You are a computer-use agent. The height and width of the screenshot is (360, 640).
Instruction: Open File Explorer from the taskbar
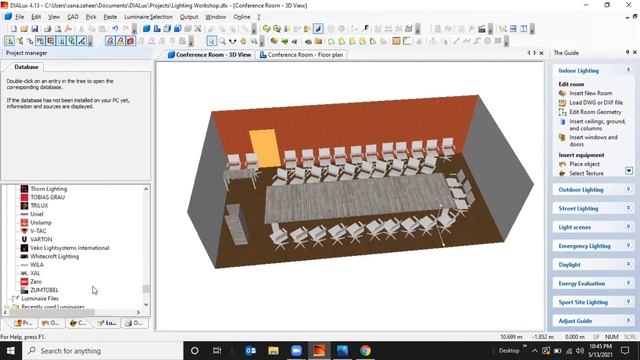click(273, 351)
